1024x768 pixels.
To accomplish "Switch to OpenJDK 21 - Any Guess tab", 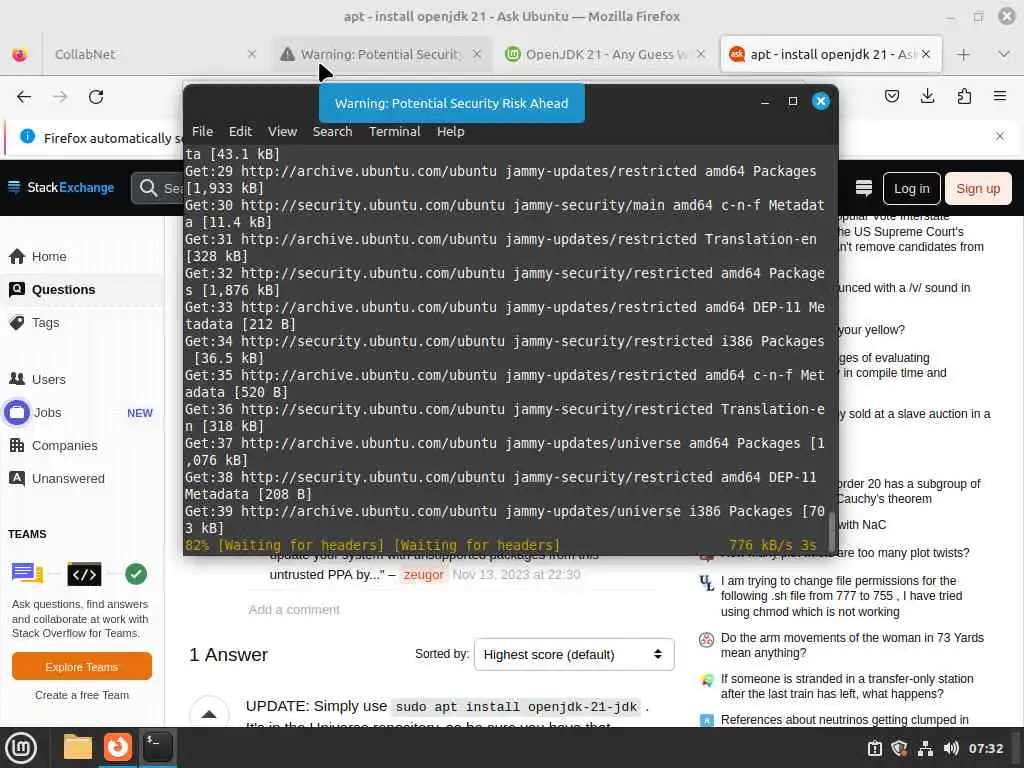I will click(605, 54).
